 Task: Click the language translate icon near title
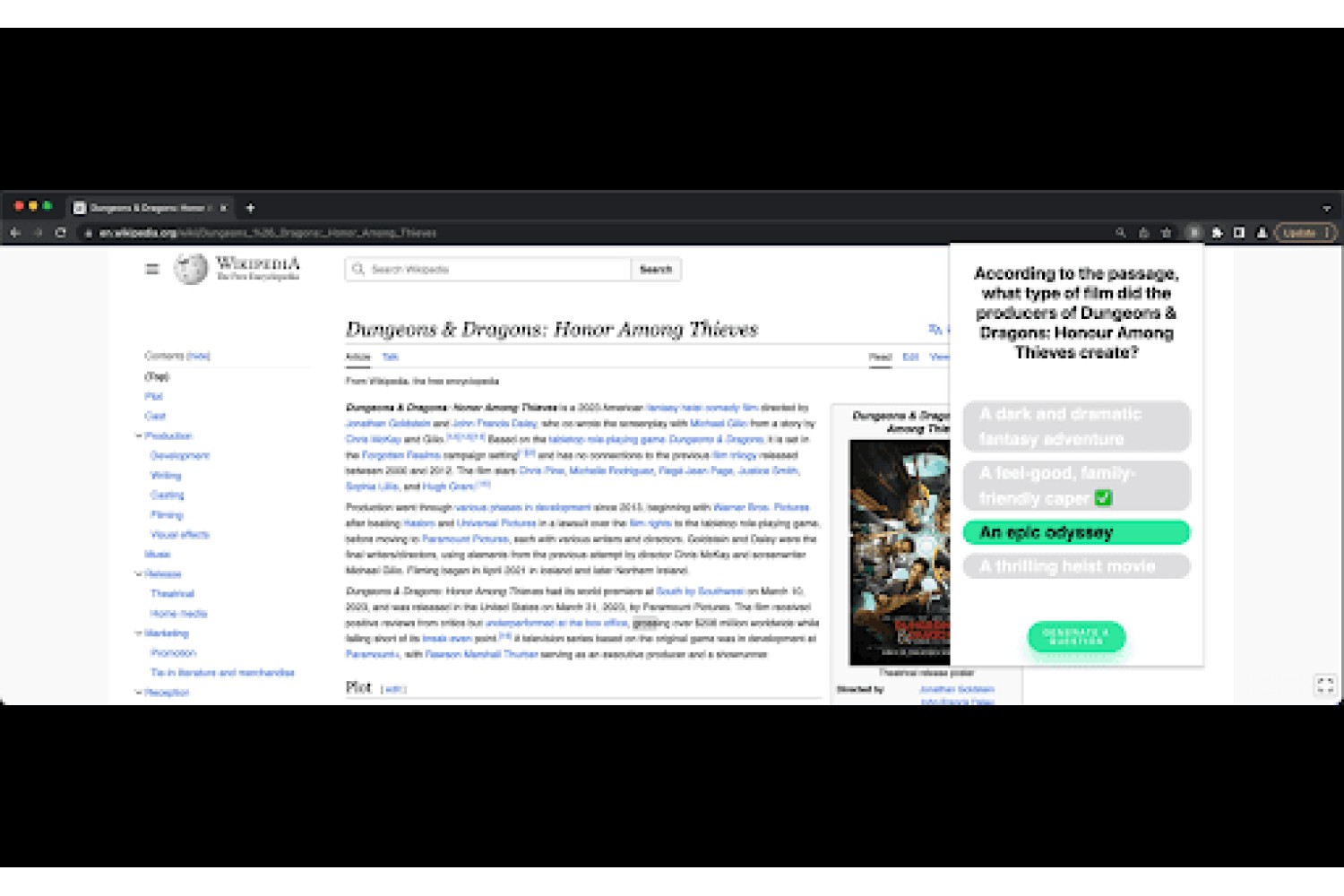pyautogui.click(x=935, y=330)
